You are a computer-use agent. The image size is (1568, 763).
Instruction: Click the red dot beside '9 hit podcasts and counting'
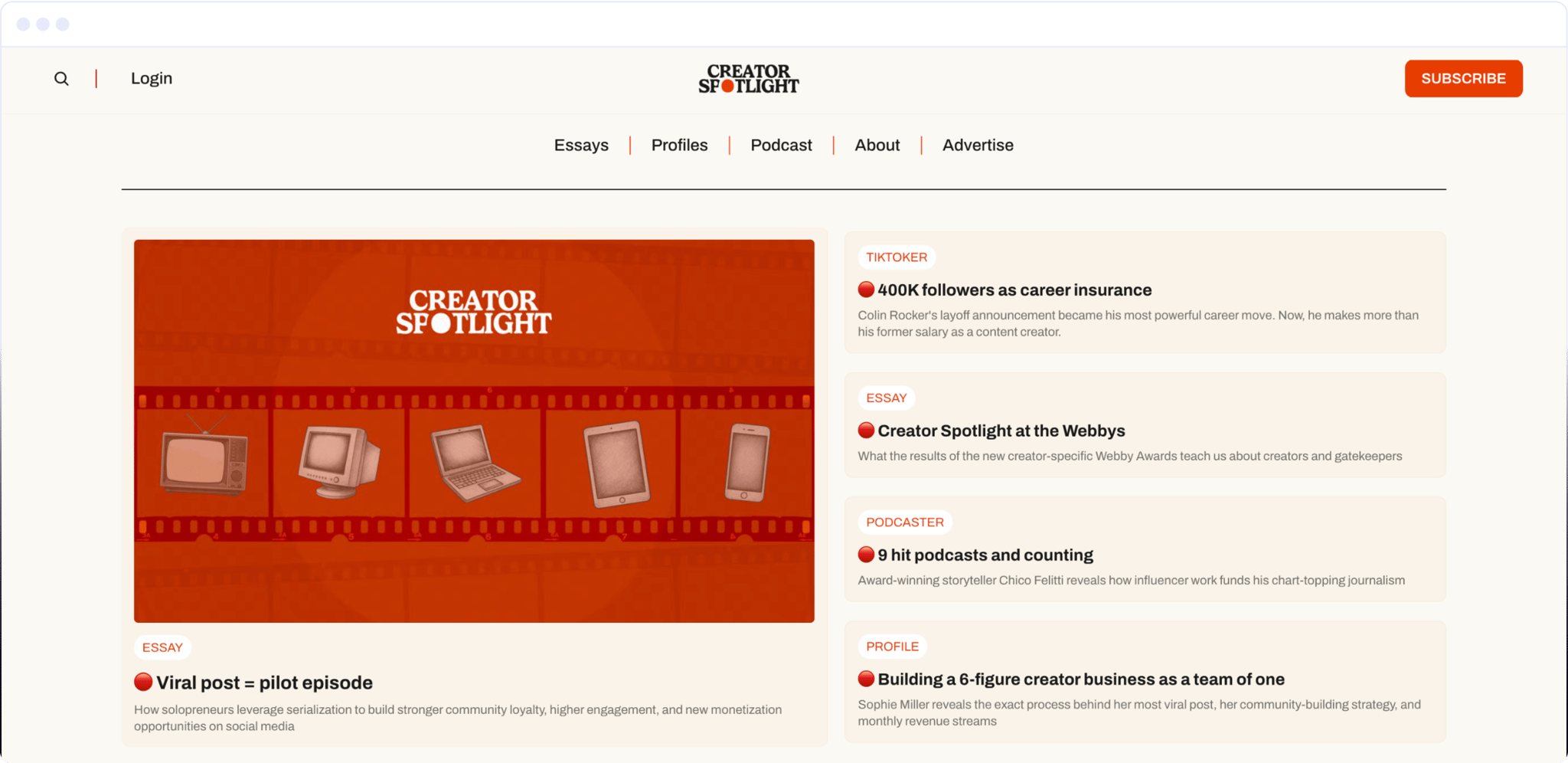[x=865, y=554]
